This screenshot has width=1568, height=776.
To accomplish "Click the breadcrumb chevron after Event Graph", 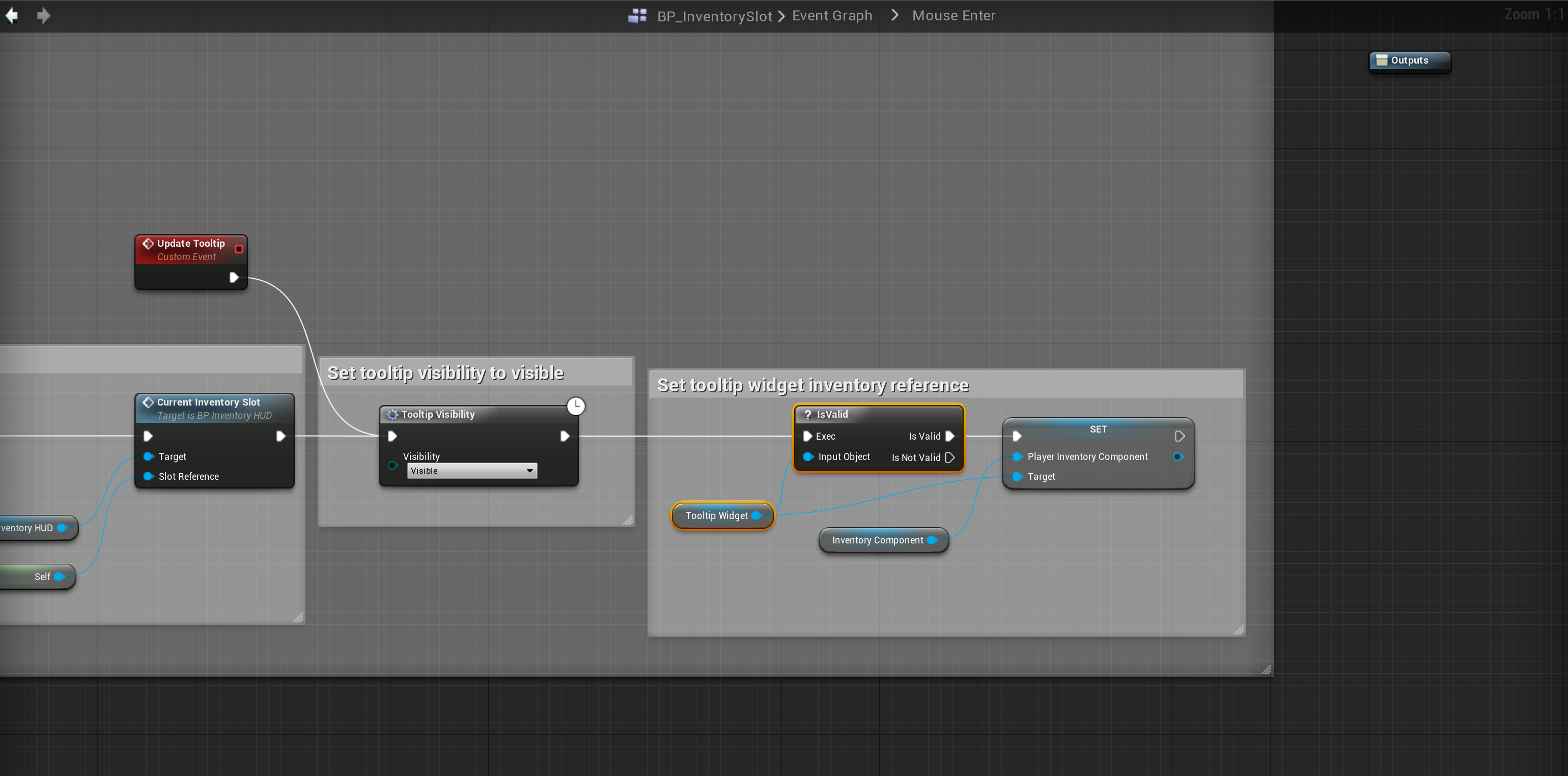I will tap(894, 15).
